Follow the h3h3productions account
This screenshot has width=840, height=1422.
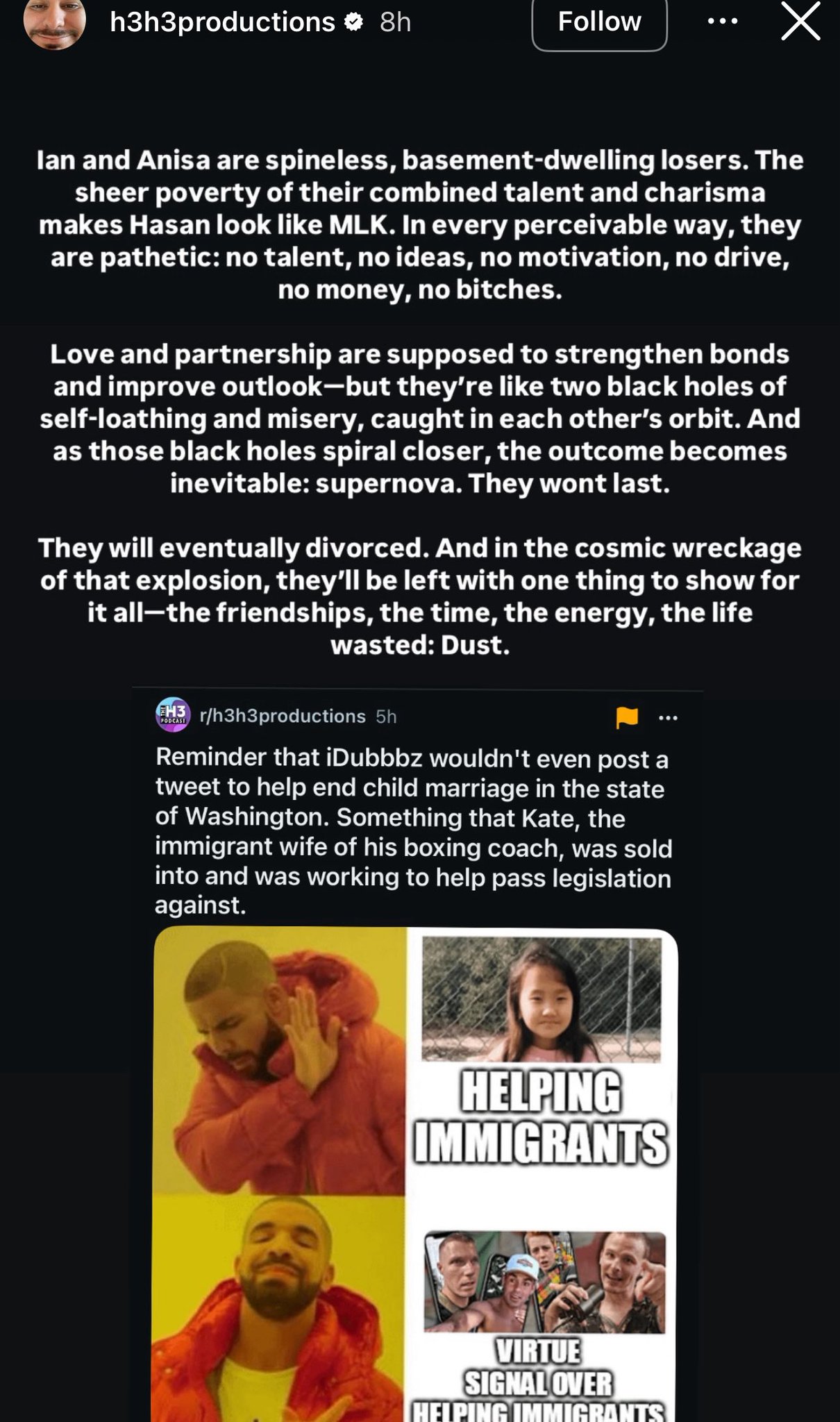[x=599, y=22]
